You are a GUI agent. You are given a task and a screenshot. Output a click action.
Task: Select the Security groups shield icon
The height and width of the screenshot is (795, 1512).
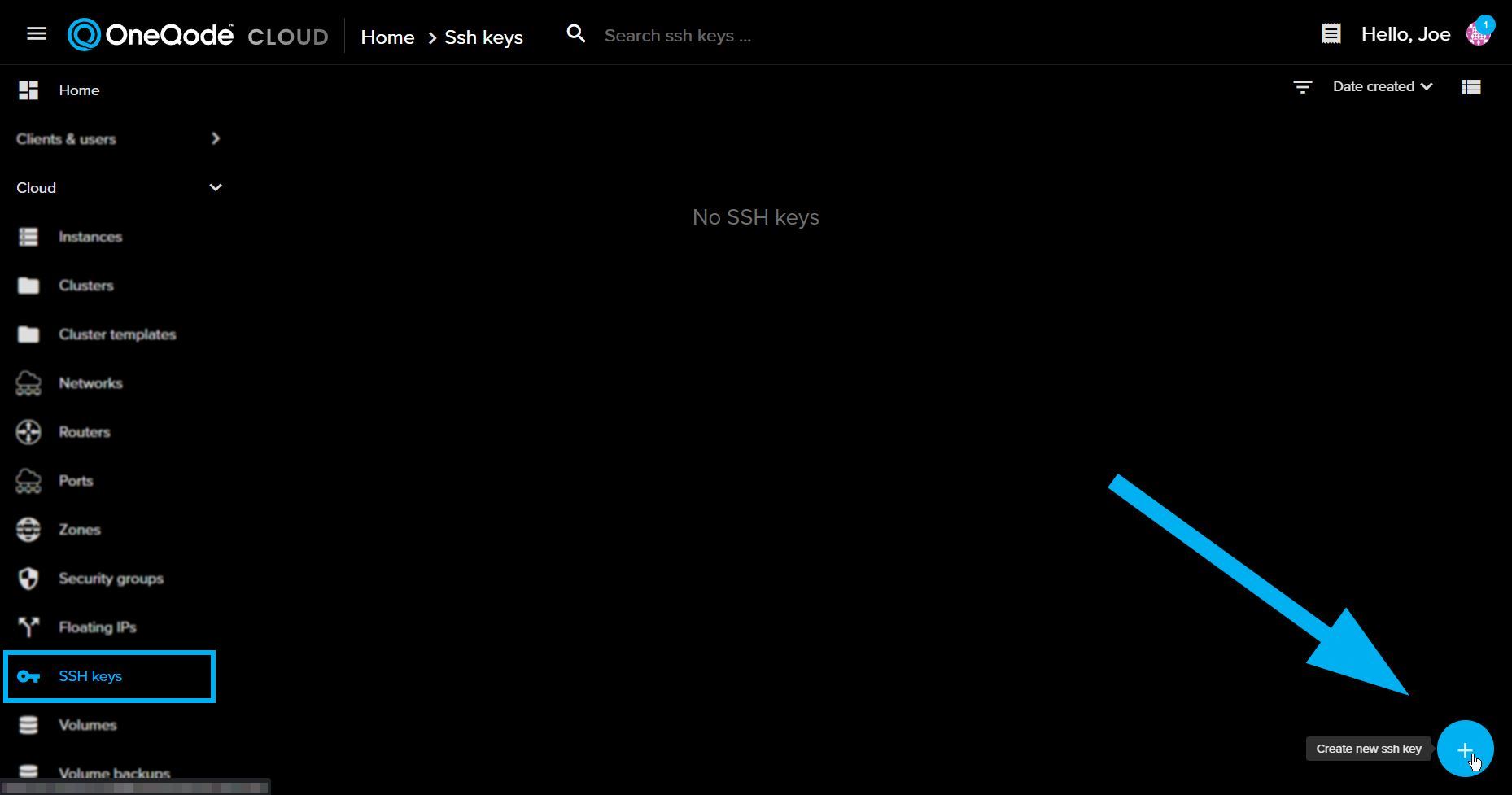coord(28,579)
